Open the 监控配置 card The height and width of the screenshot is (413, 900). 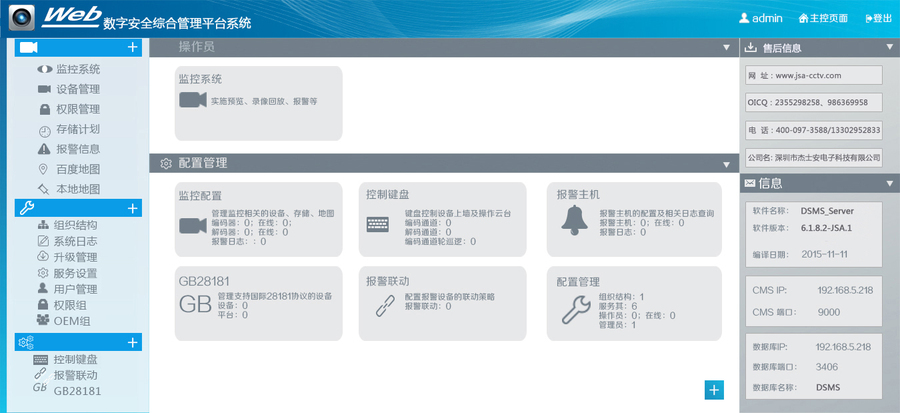[x=259, y=219]
